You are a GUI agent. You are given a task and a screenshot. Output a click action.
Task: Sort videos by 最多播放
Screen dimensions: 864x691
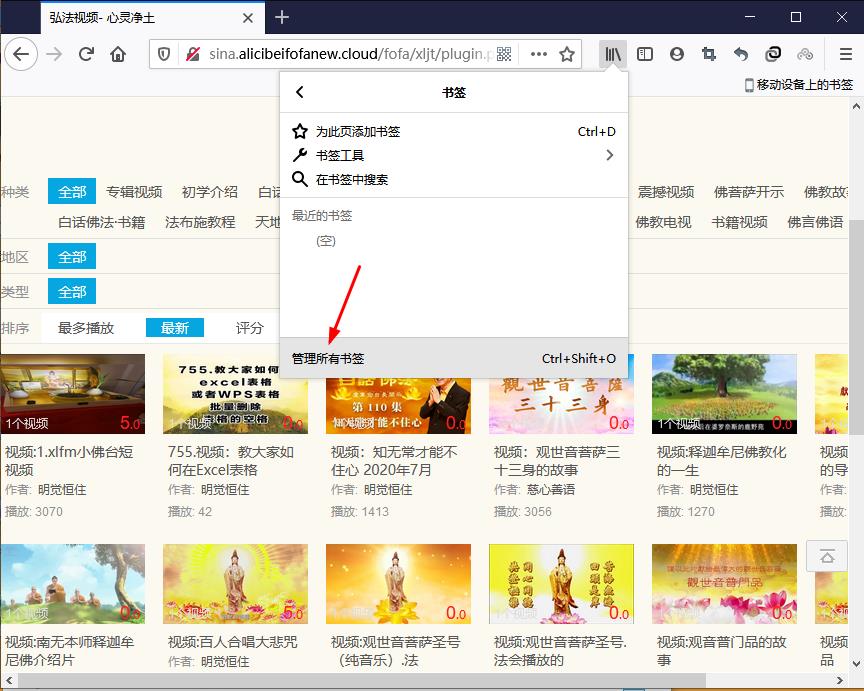tap(86, 328)
